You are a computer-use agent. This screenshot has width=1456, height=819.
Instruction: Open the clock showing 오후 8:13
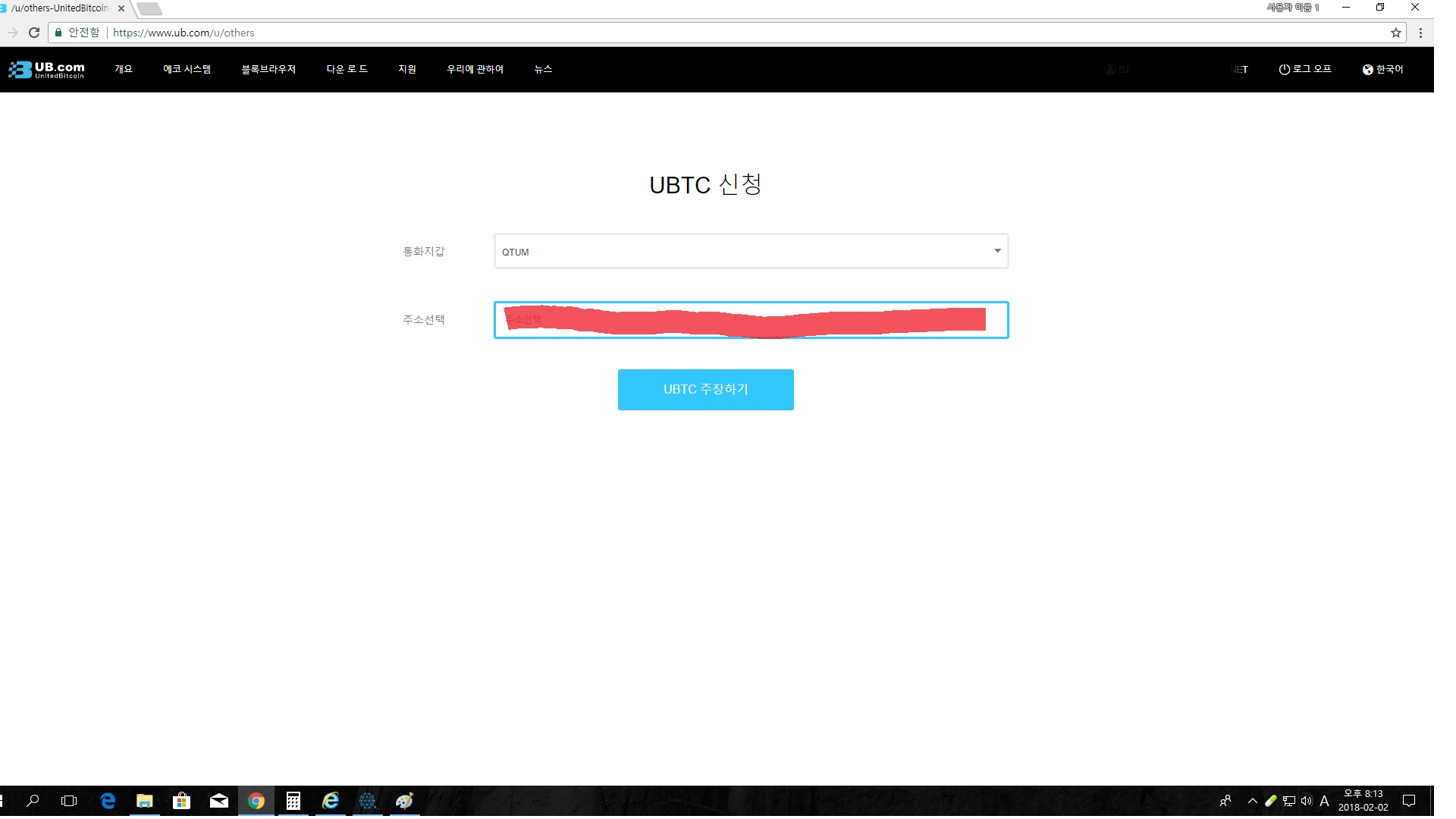pos(1363,801)
